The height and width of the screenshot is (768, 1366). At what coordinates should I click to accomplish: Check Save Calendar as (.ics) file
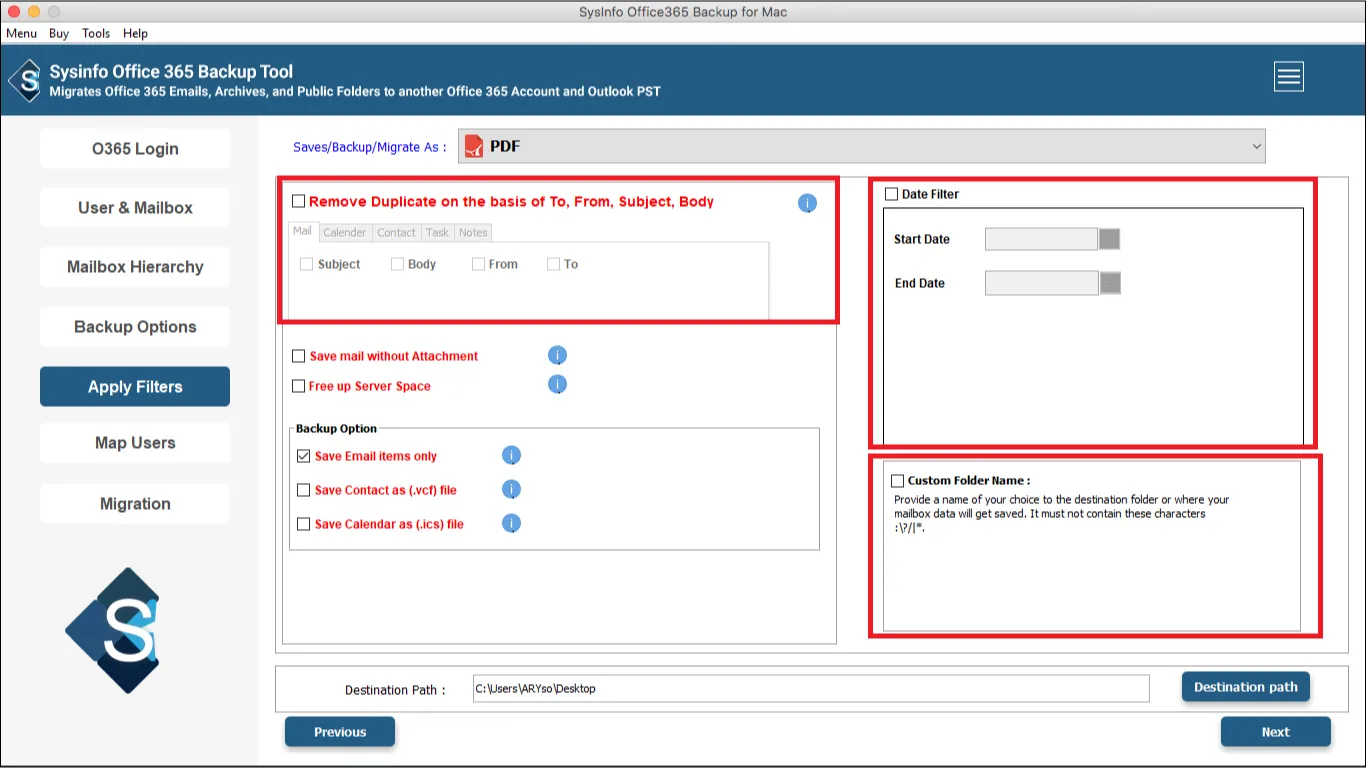(304, 524)
